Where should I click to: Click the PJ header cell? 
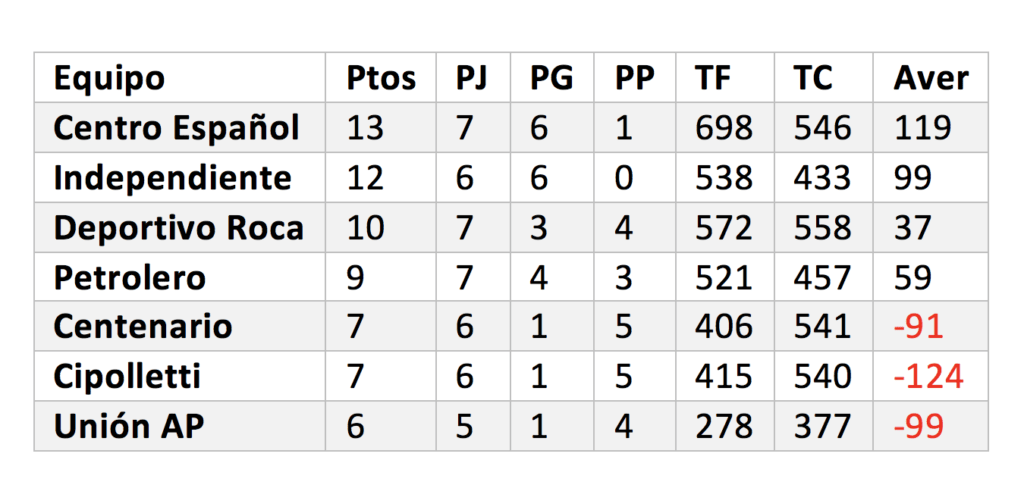pos(471,78)
